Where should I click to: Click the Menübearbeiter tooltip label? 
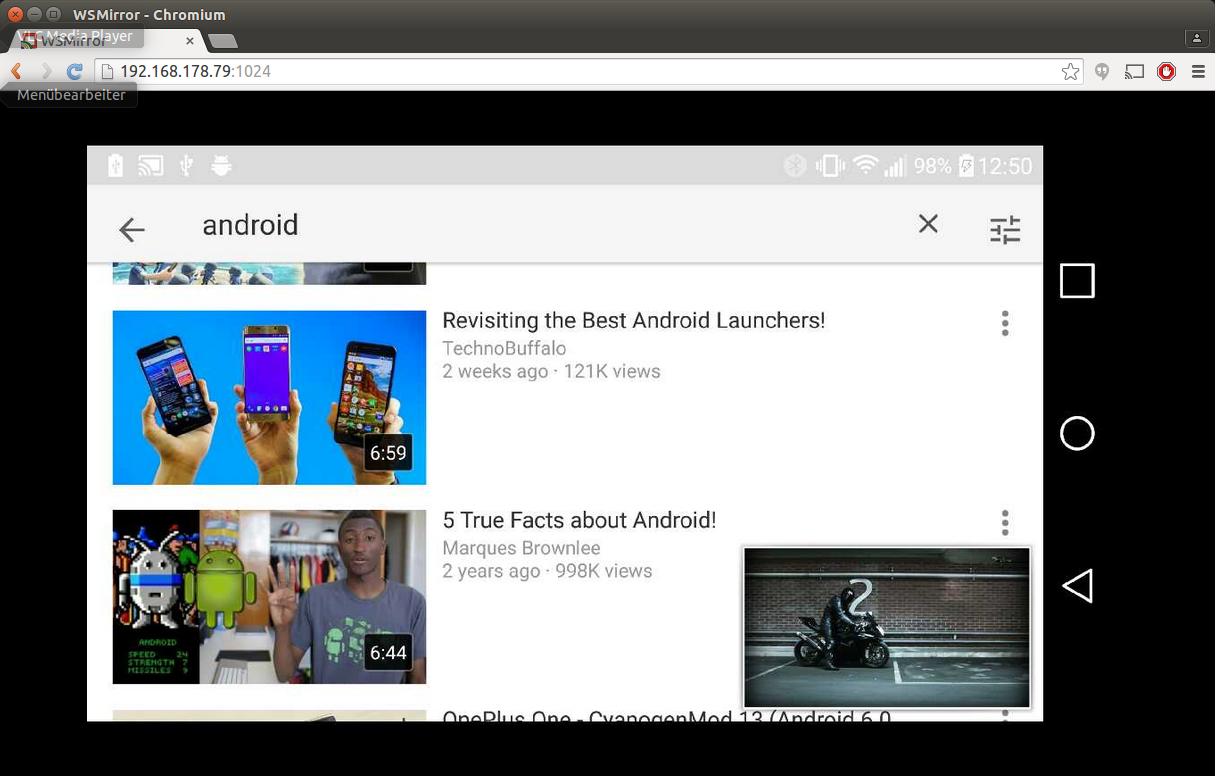(x=71, y=95)
